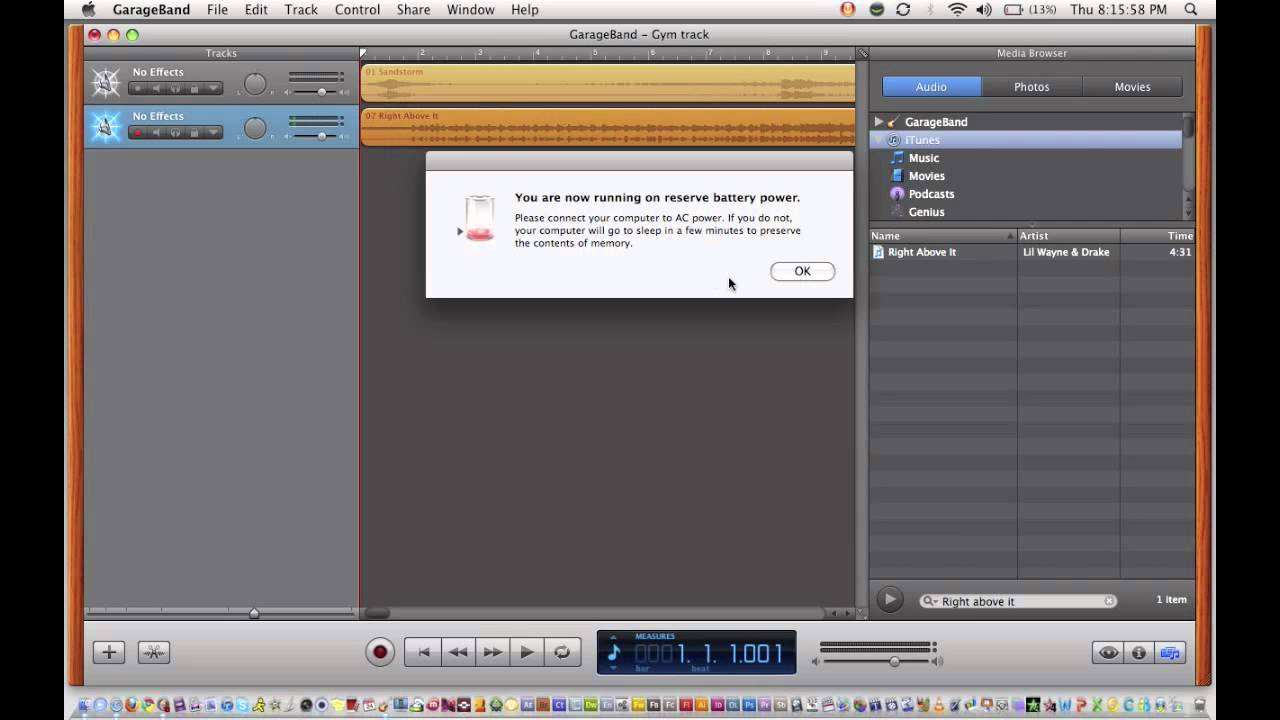
Task: Click OK in the reserve battery alert
Action: tap(802, 271)
